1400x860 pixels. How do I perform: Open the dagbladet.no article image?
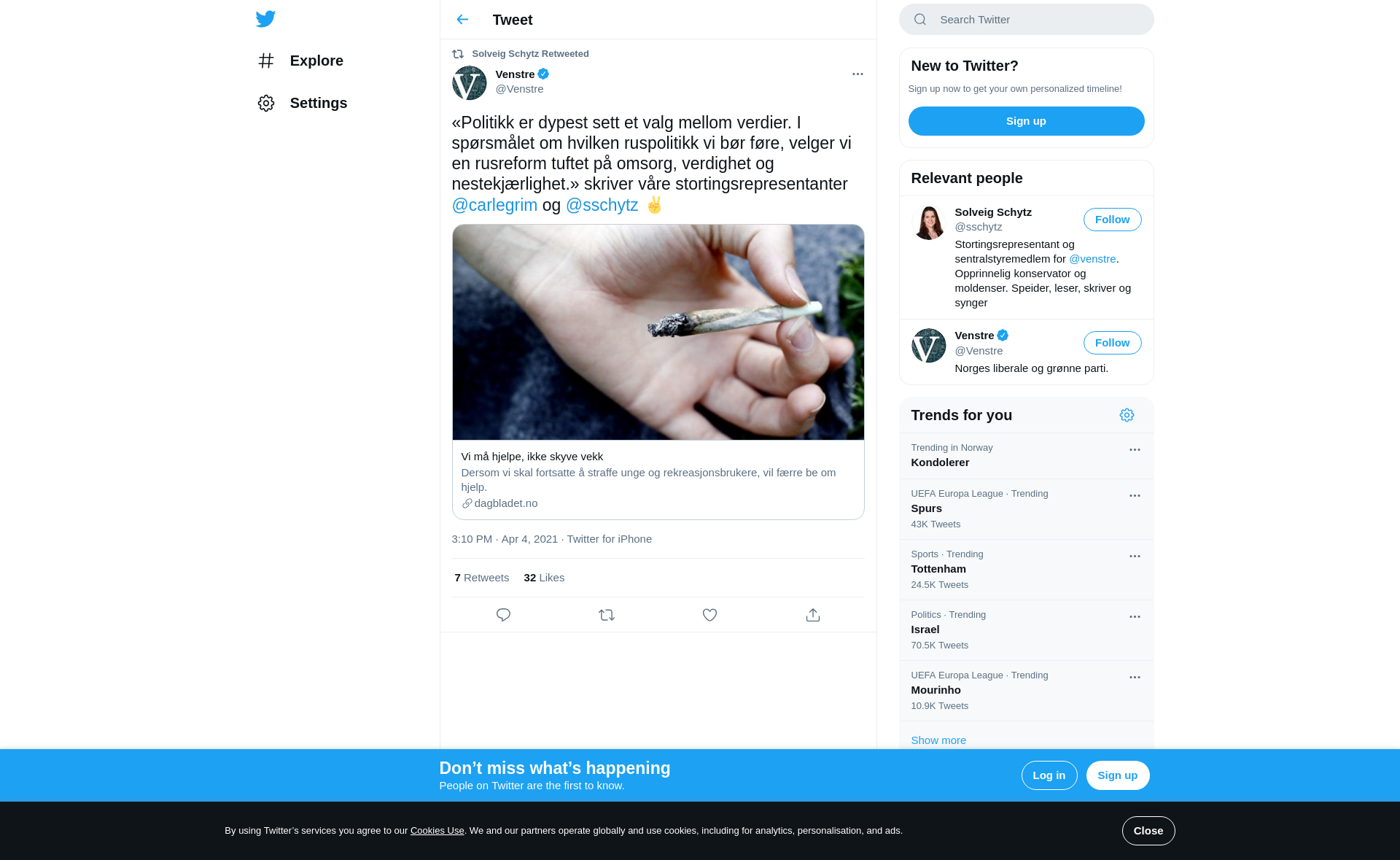(658, 332)
